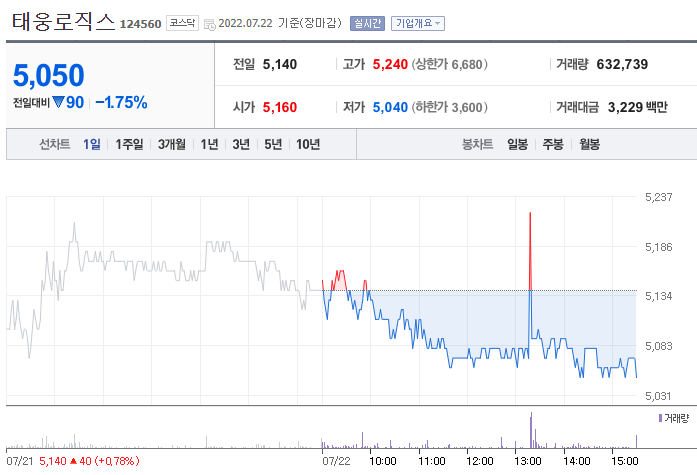Click the current price 5,050
This screenshot has height=475, width=697.
(x=48, y=75)
